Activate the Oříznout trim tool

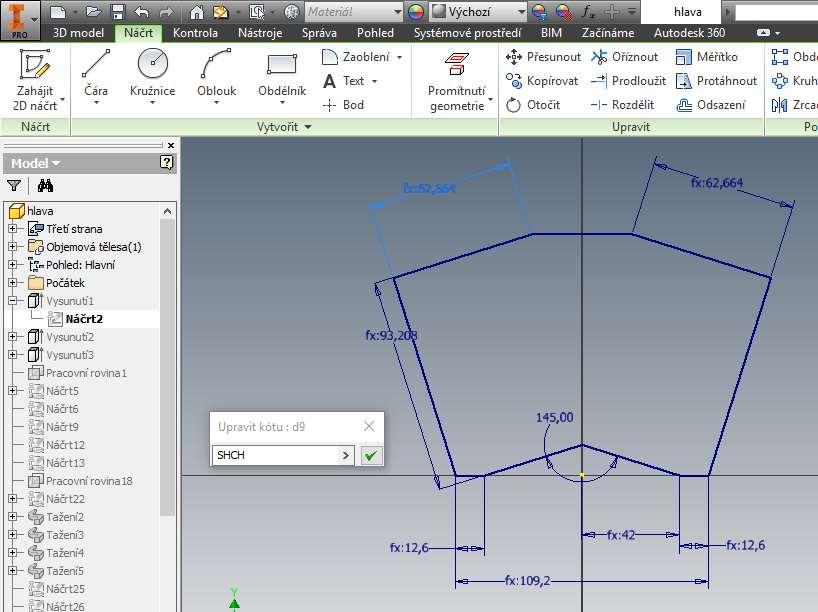click(x=624, y=56)
